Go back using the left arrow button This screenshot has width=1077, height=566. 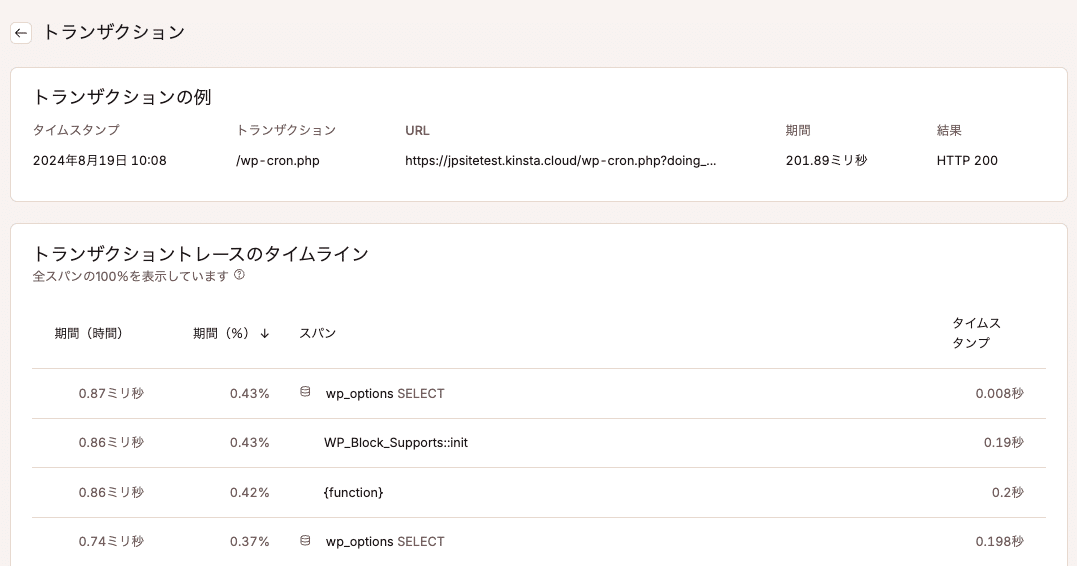(x=21, y=33)
